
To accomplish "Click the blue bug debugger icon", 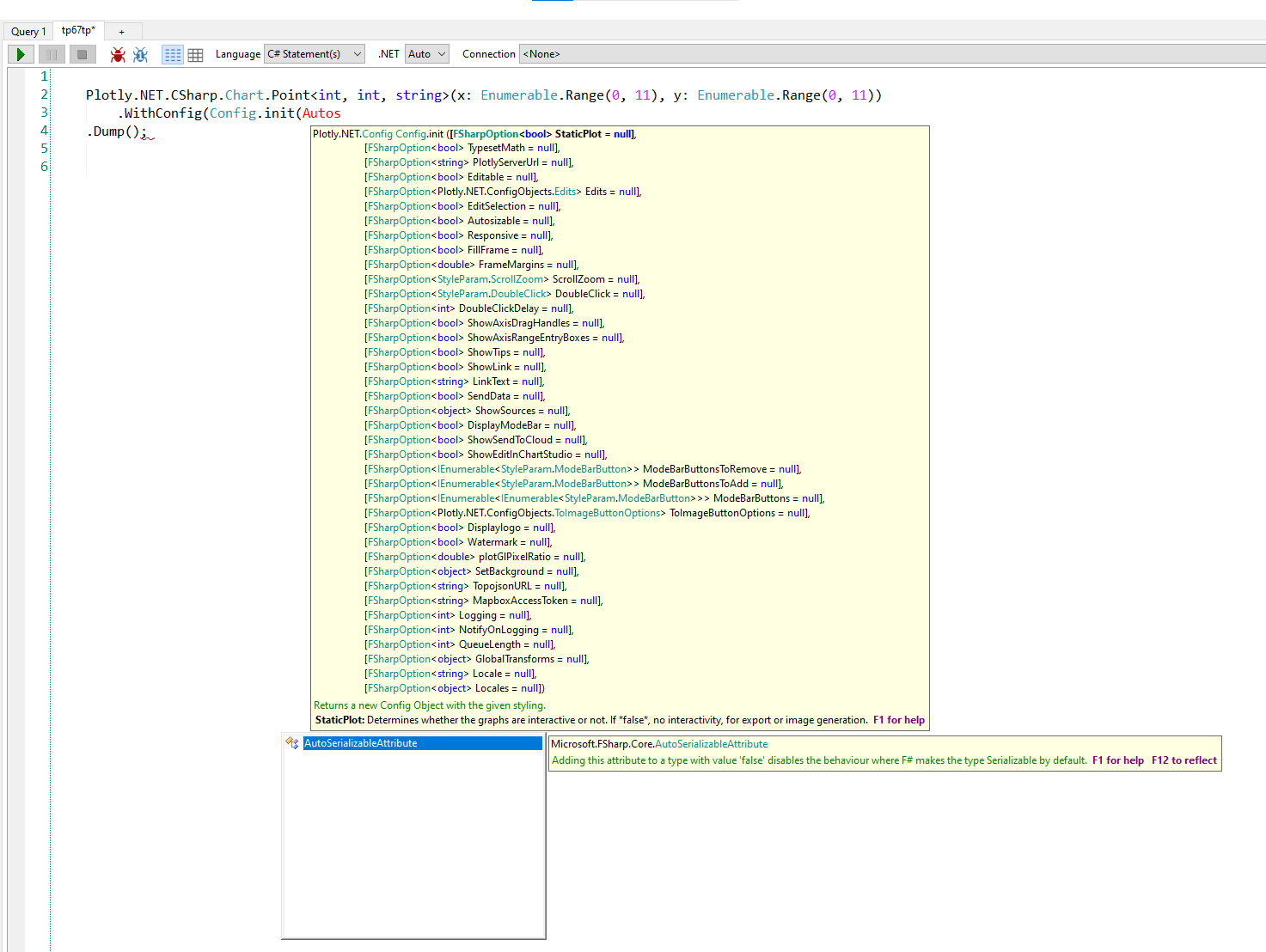I will pos(141,54).
